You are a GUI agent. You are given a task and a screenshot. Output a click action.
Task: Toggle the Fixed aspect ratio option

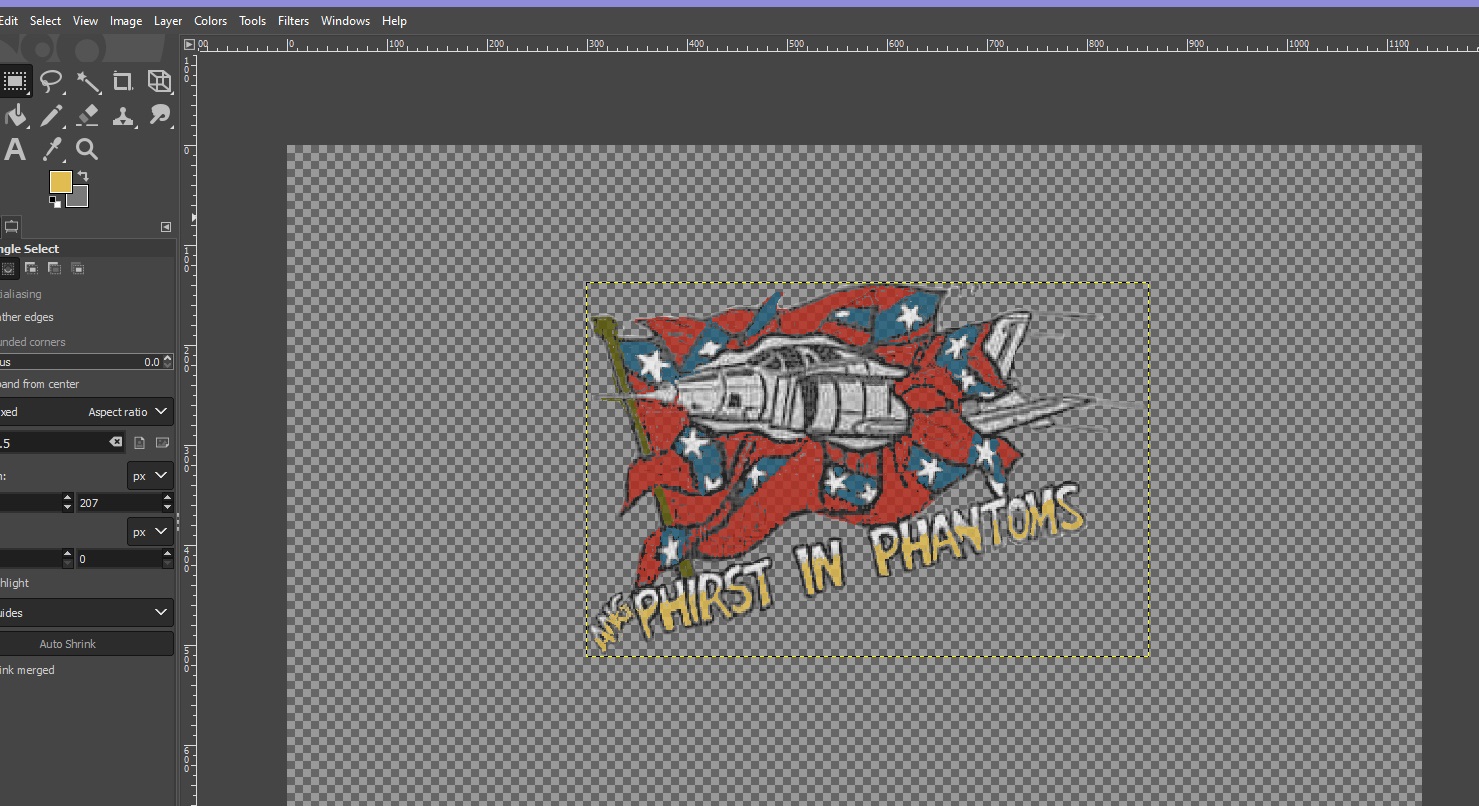click(9, 412)
